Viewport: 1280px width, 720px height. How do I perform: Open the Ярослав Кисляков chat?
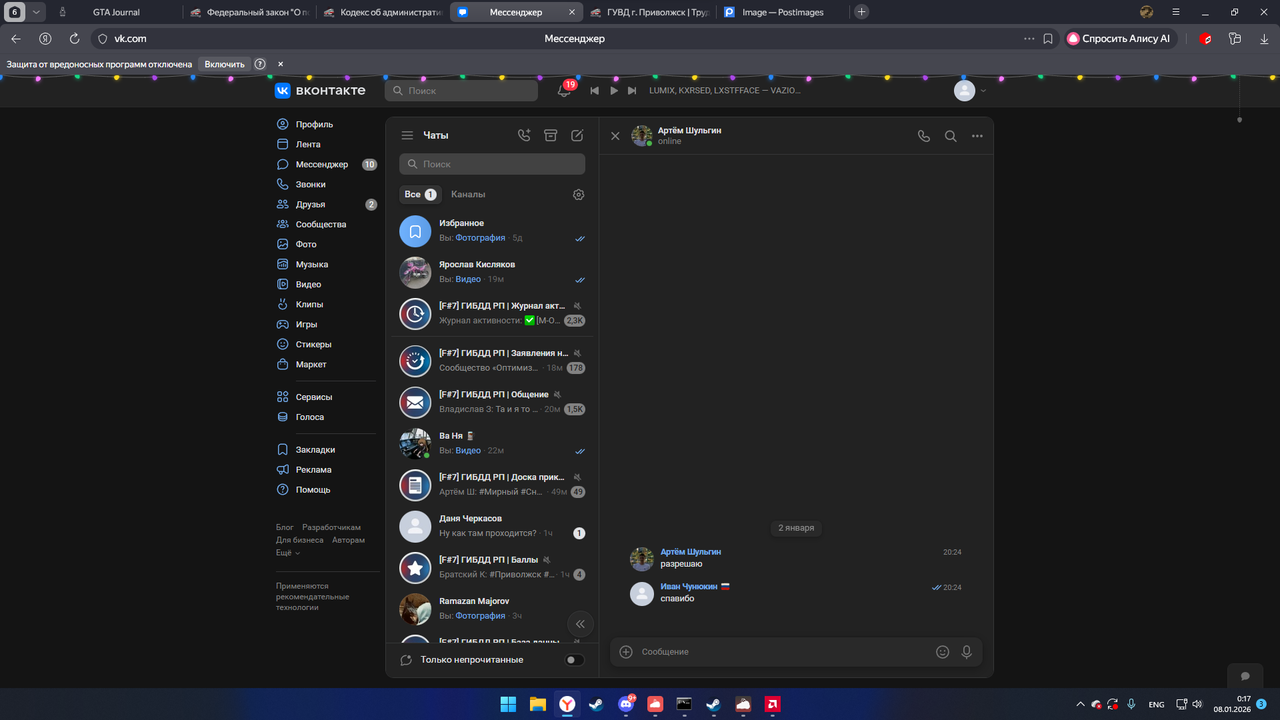point(492,272)
